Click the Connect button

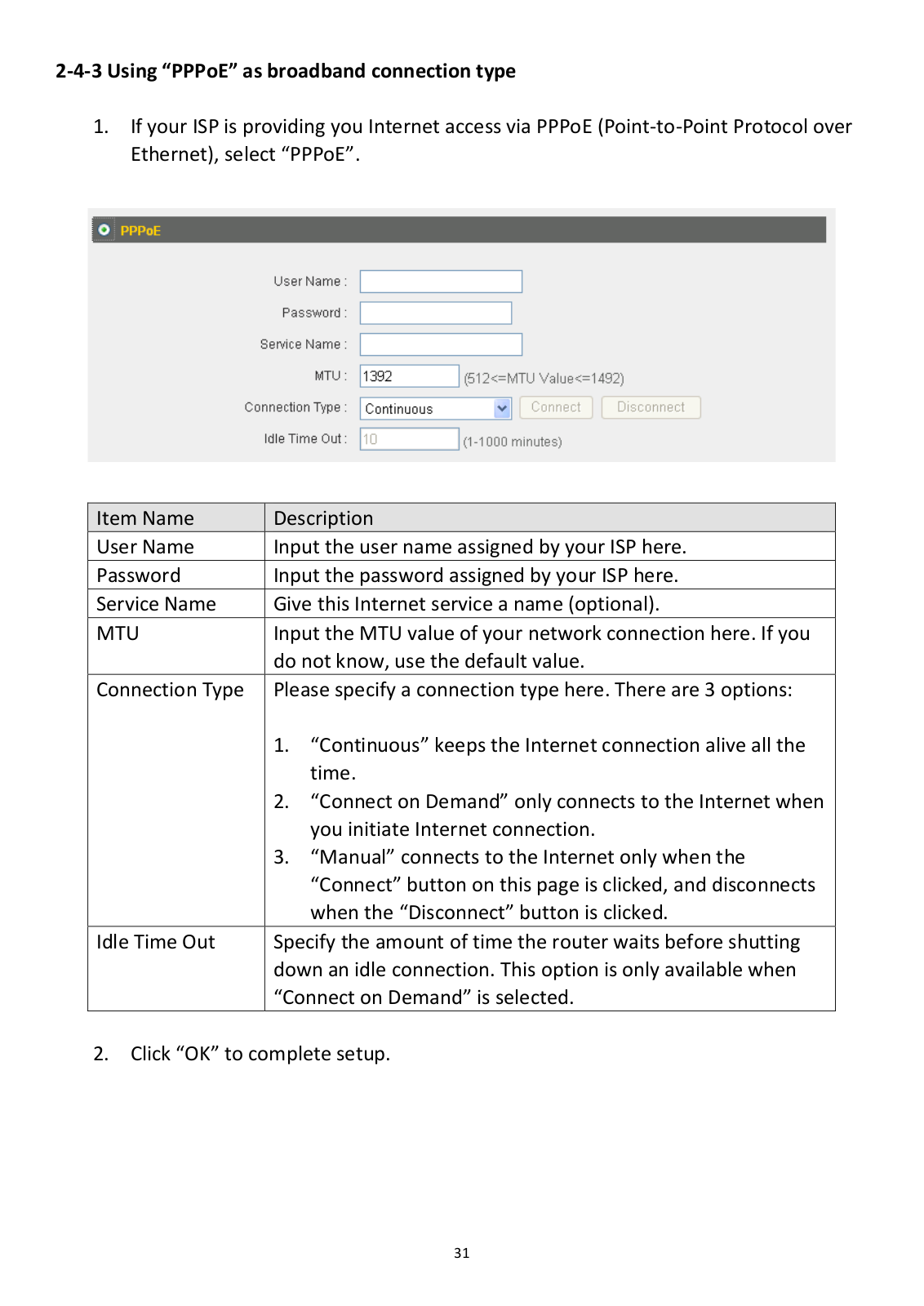[x=556, y=407]
